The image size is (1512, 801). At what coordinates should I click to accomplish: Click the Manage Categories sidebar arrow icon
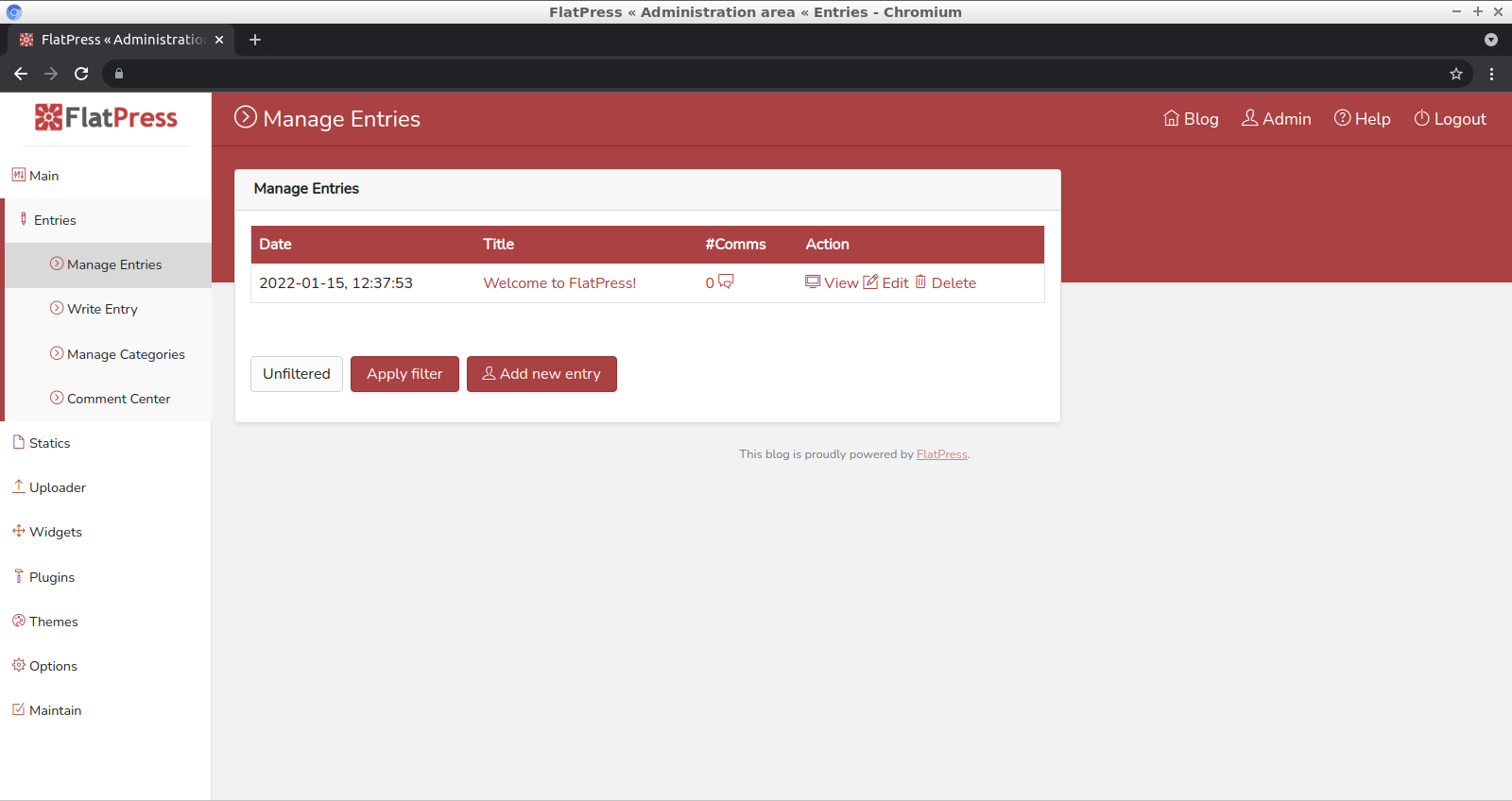tap(57, 353)
